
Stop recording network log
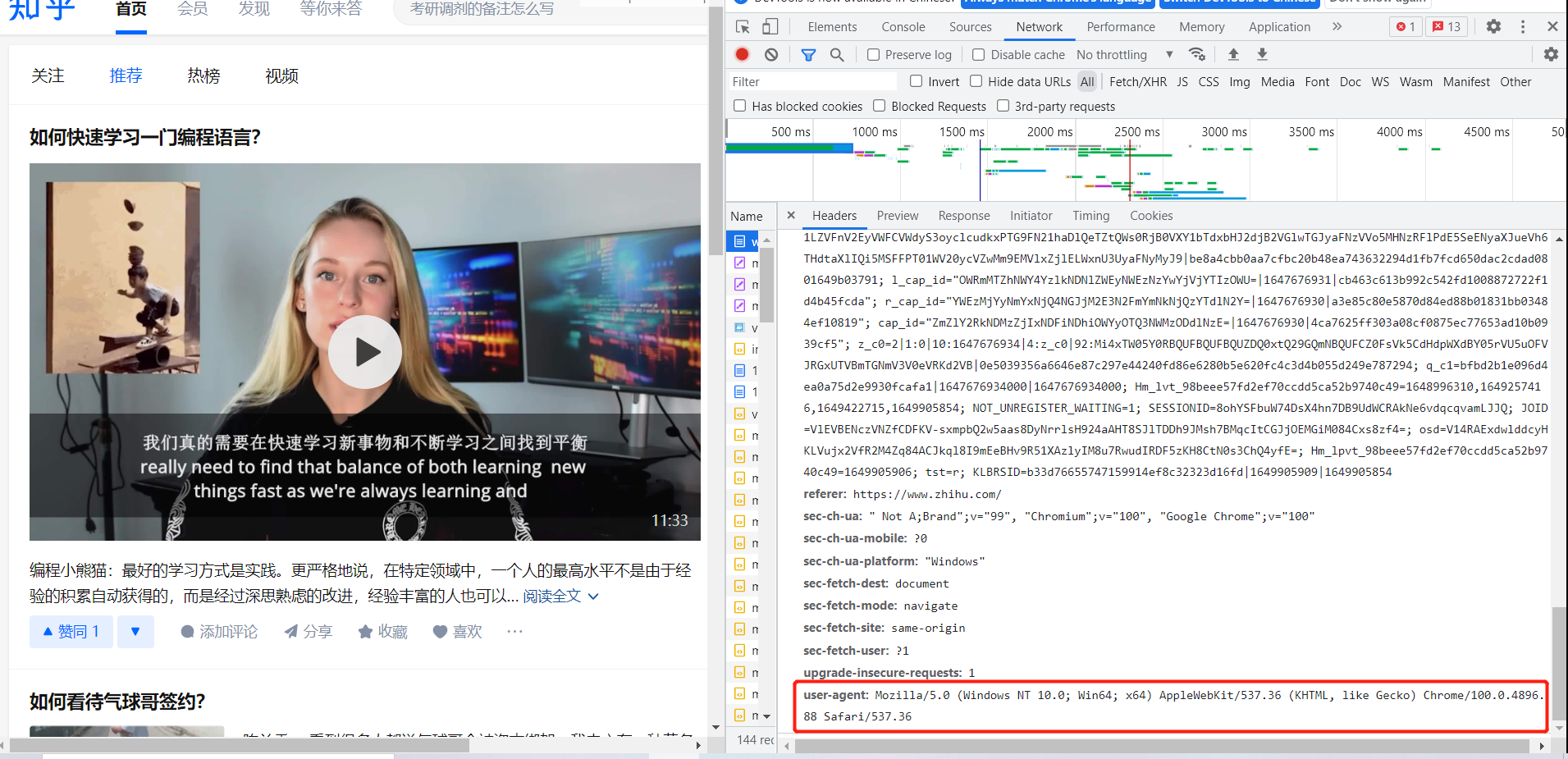point(742,54)
